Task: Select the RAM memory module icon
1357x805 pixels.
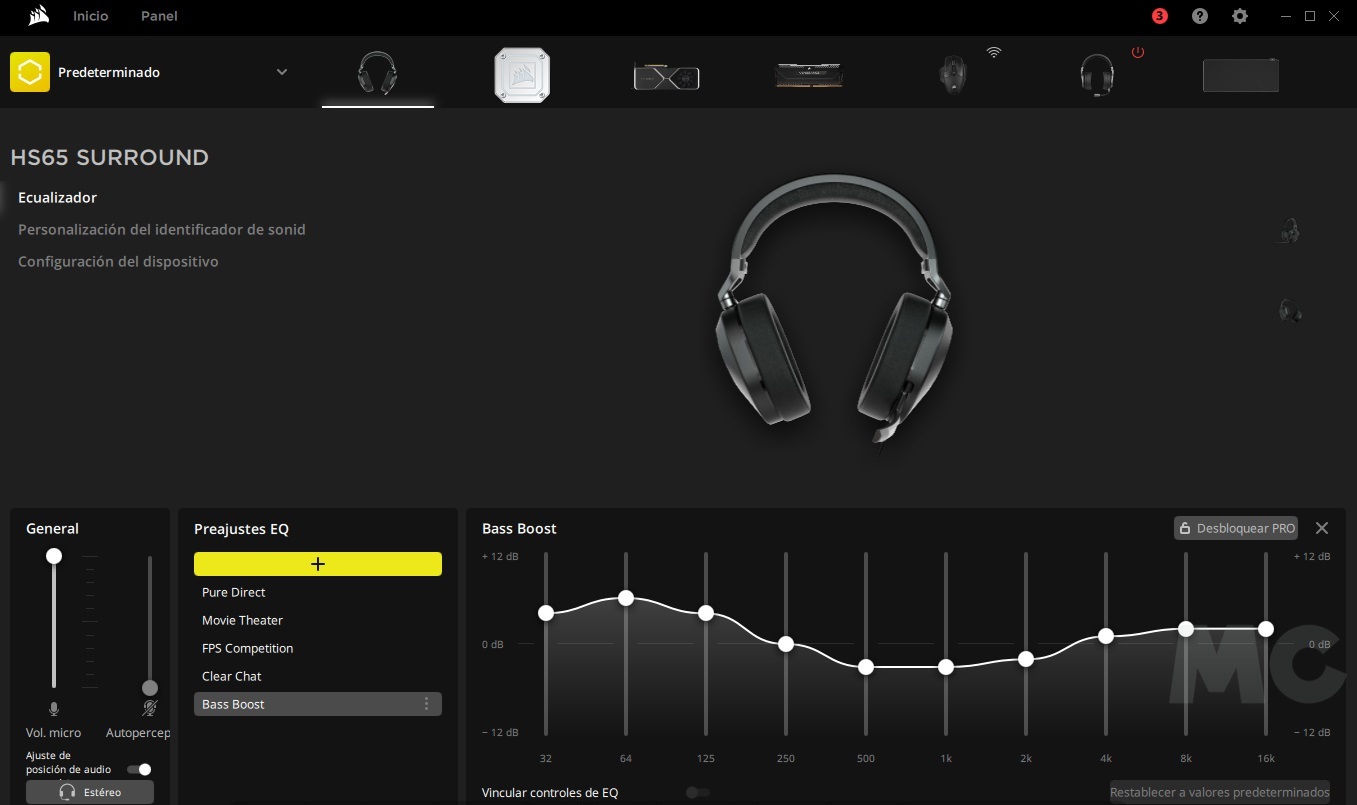Action: [x=809, y=75]
